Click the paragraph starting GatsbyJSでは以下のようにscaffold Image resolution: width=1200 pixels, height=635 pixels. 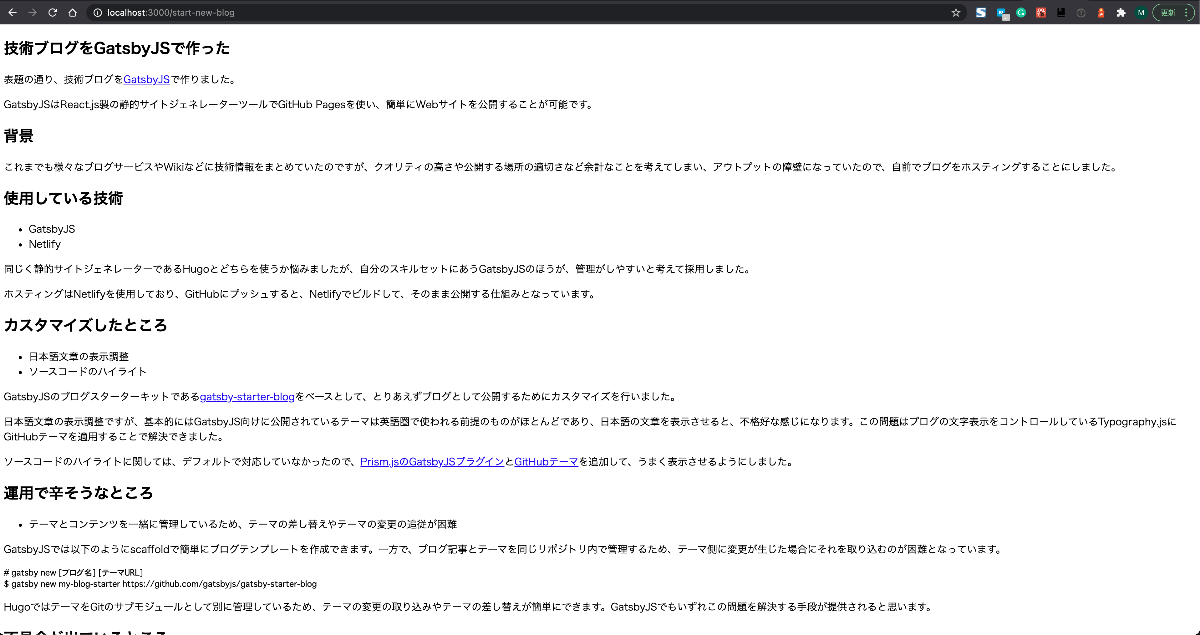point(502,549)
